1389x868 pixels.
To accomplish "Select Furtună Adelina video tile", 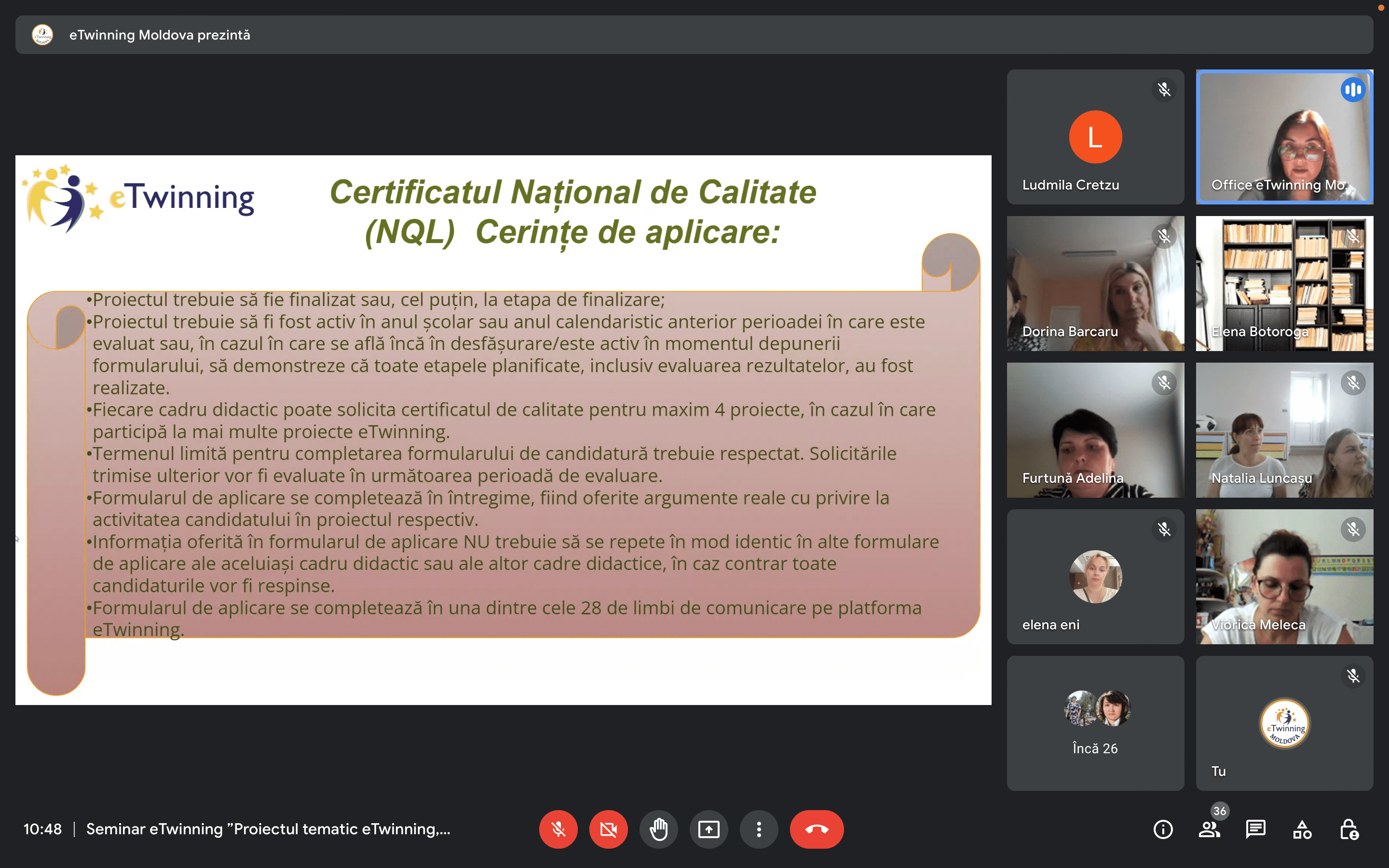I will coord(1095,430).
